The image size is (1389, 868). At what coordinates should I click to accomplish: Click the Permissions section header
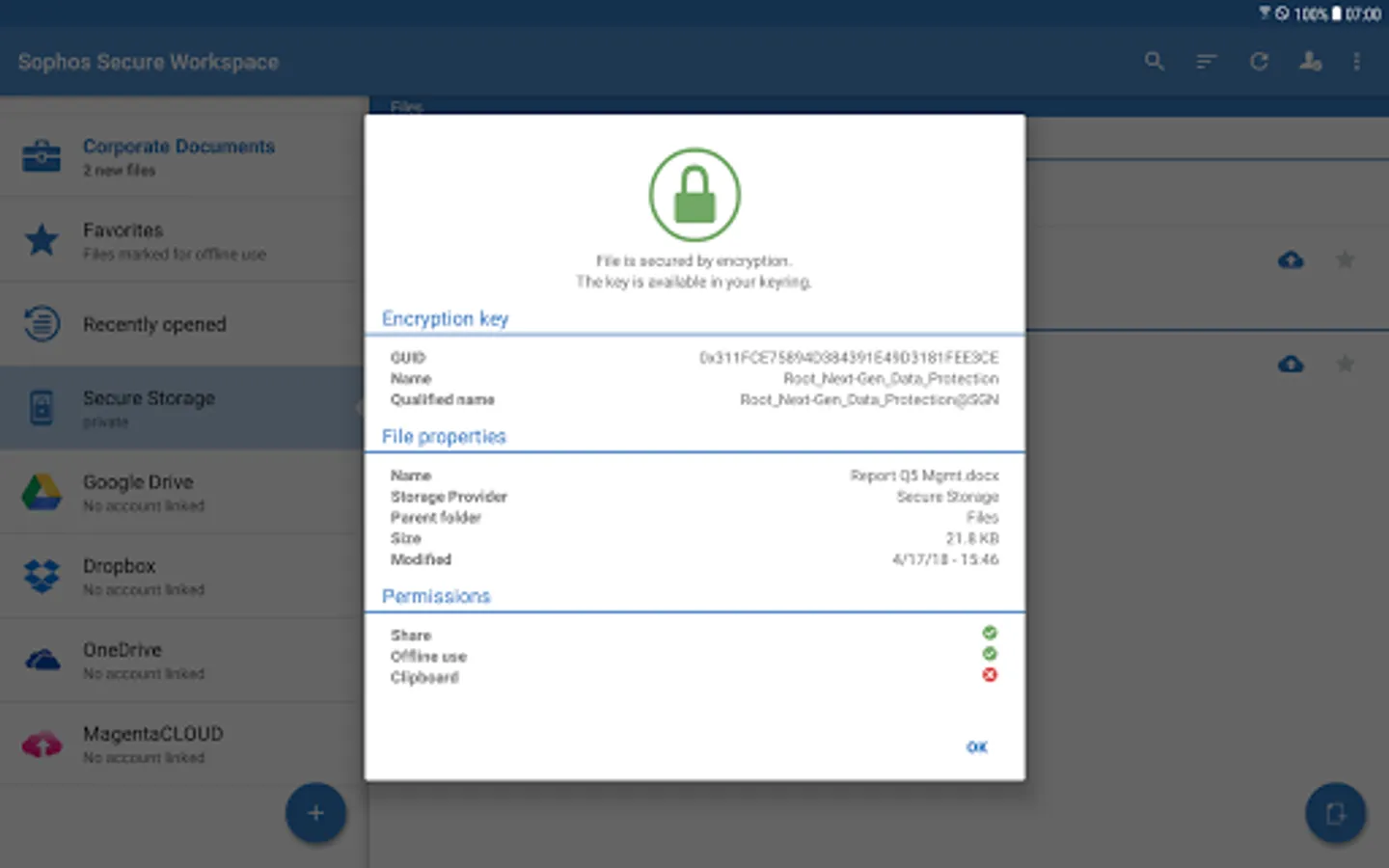pyautogui.click(x=436, y=596)
